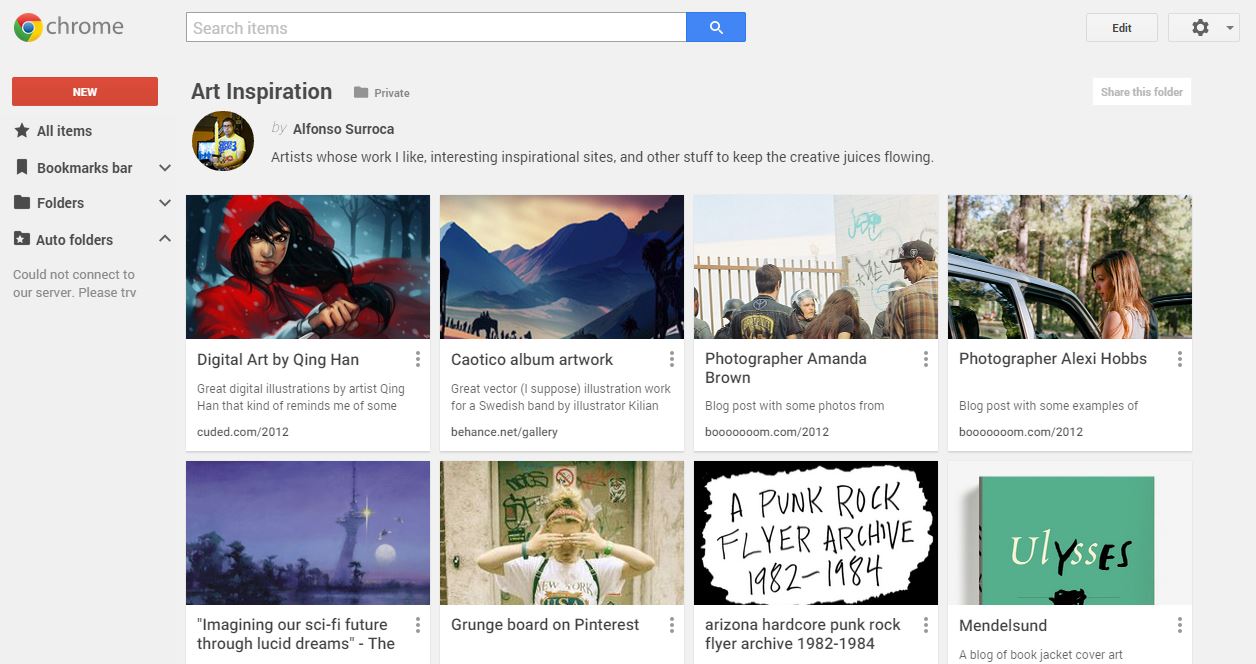The image size is (1256, 664).
Task: Click the Auto folders icon
Action: click(22, 239)
